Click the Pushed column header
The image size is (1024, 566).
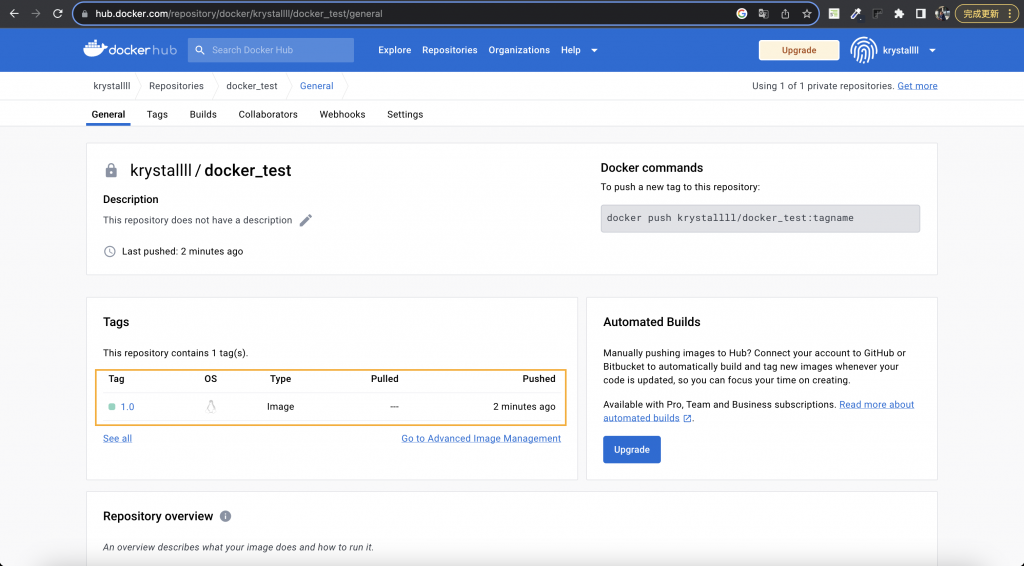click(539, 379)
